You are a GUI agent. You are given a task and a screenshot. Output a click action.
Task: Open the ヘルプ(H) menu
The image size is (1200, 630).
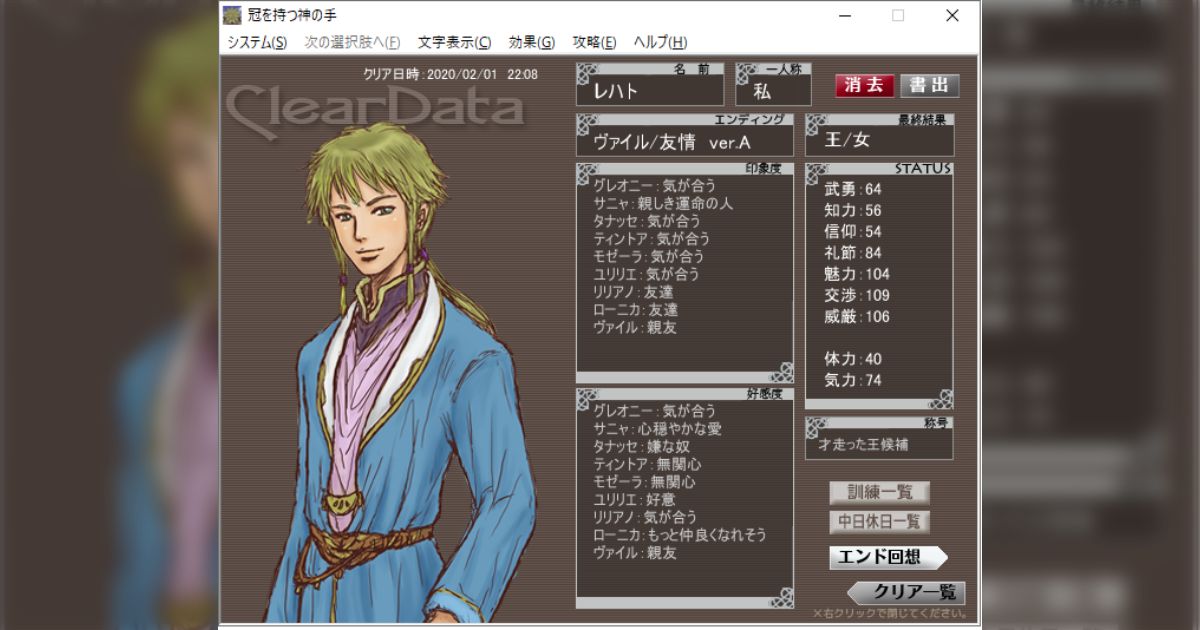pyautogui.click(x=660, y=42)
